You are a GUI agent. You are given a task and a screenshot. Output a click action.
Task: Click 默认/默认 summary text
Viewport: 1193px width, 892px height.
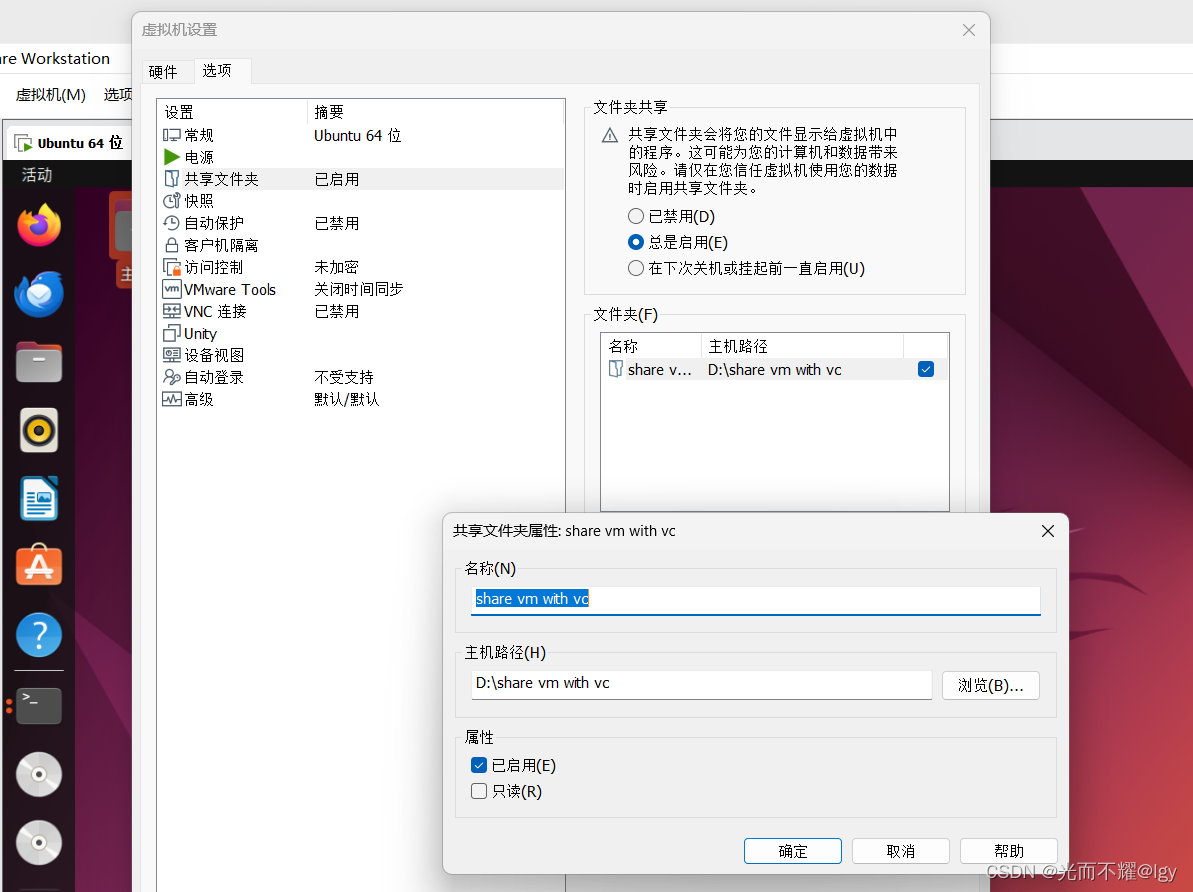click(346, 399)
